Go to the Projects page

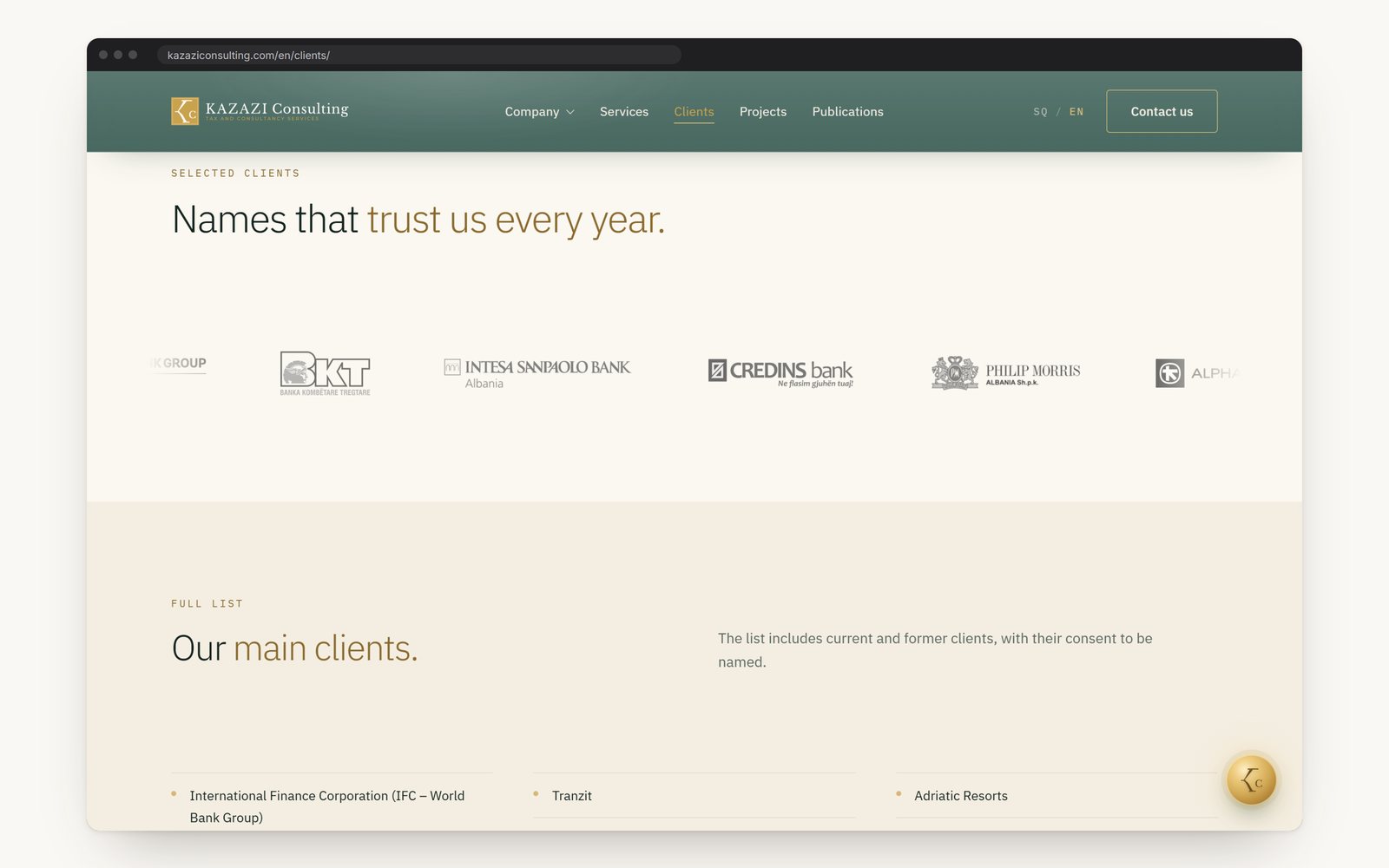tap(763, 112)
